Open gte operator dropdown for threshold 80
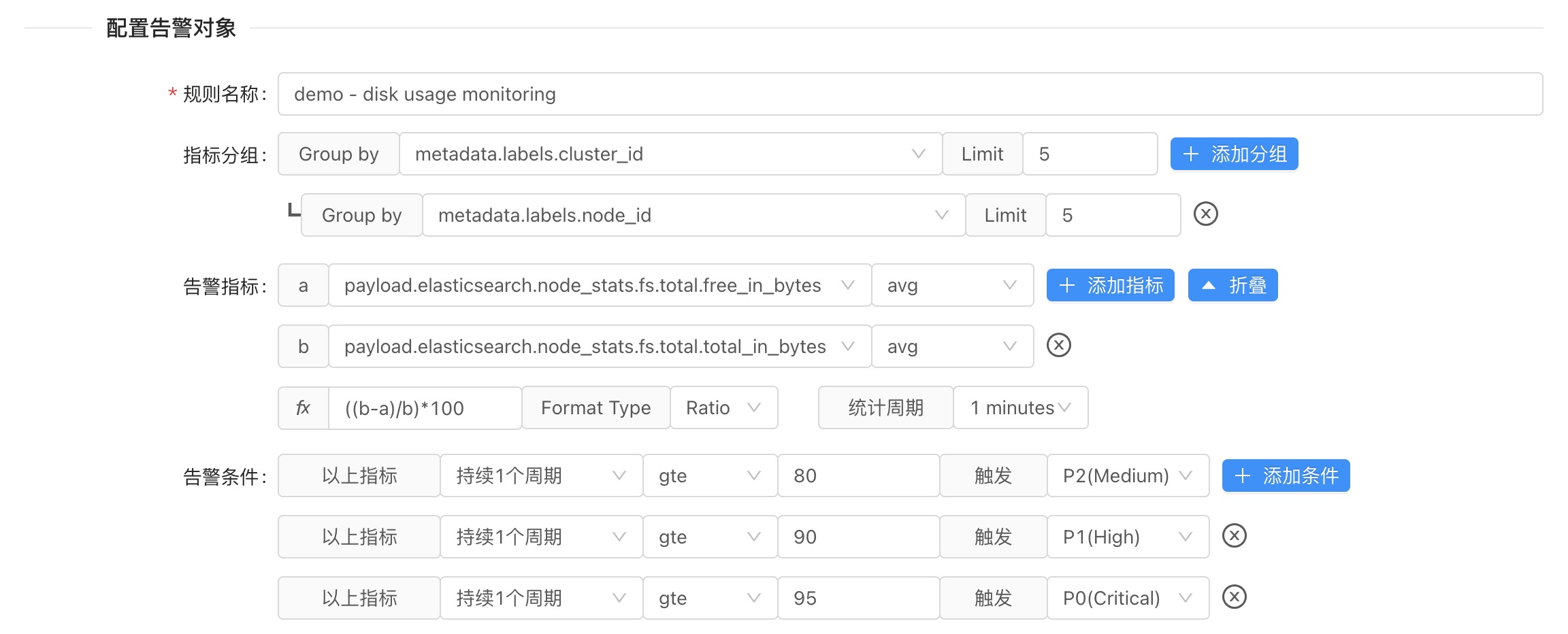 point(709,475)
